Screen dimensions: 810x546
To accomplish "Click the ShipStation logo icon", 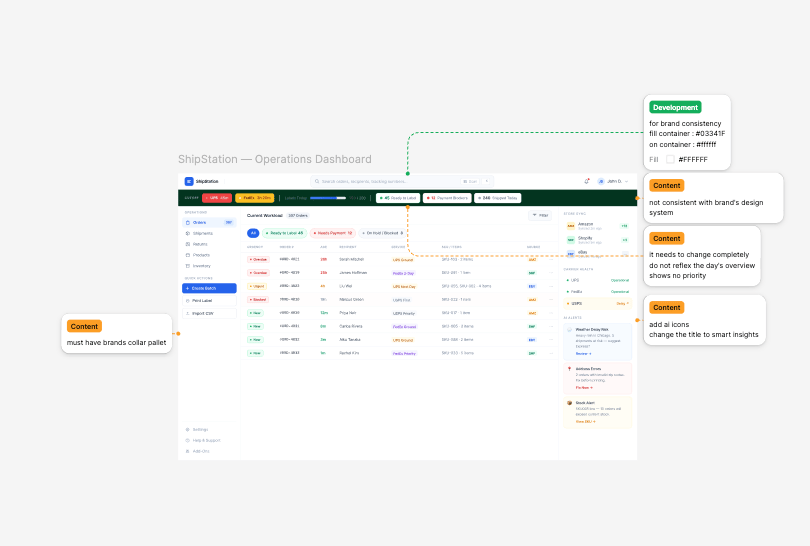I will click(188, 181).
